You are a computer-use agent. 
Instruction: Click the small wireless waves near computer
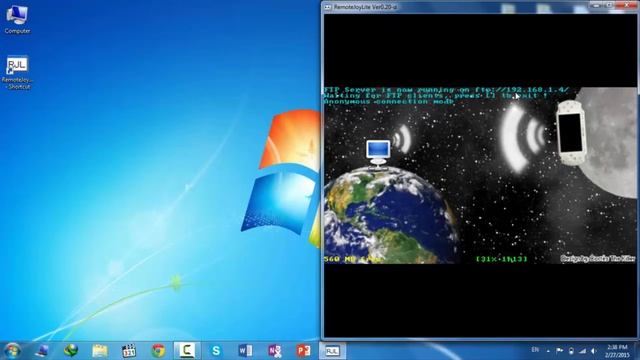click(402, 139)
